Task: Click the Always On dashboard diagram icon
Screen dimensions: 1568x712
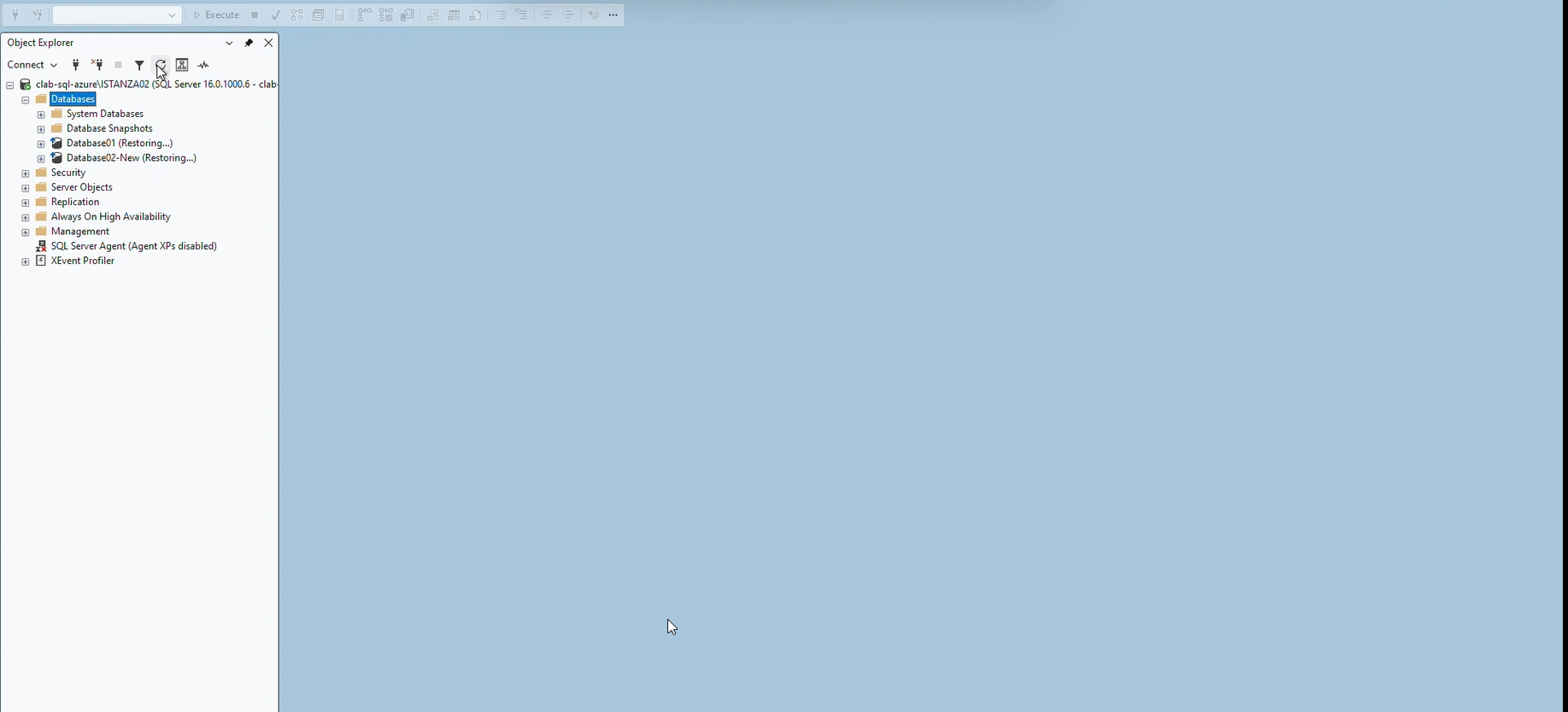Action: click(x=182, y=65)
